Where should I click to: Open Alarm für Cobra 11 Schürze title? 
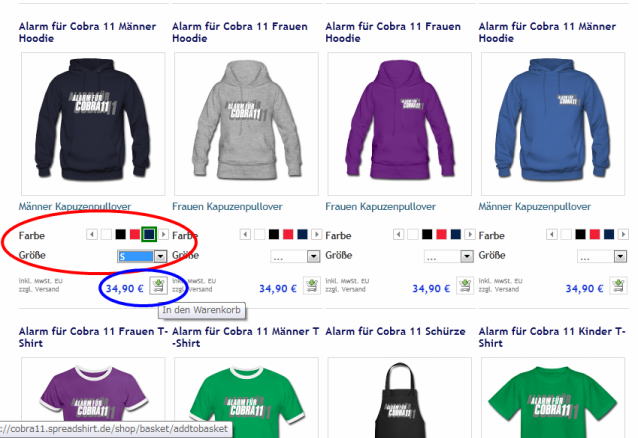[395, 331]
